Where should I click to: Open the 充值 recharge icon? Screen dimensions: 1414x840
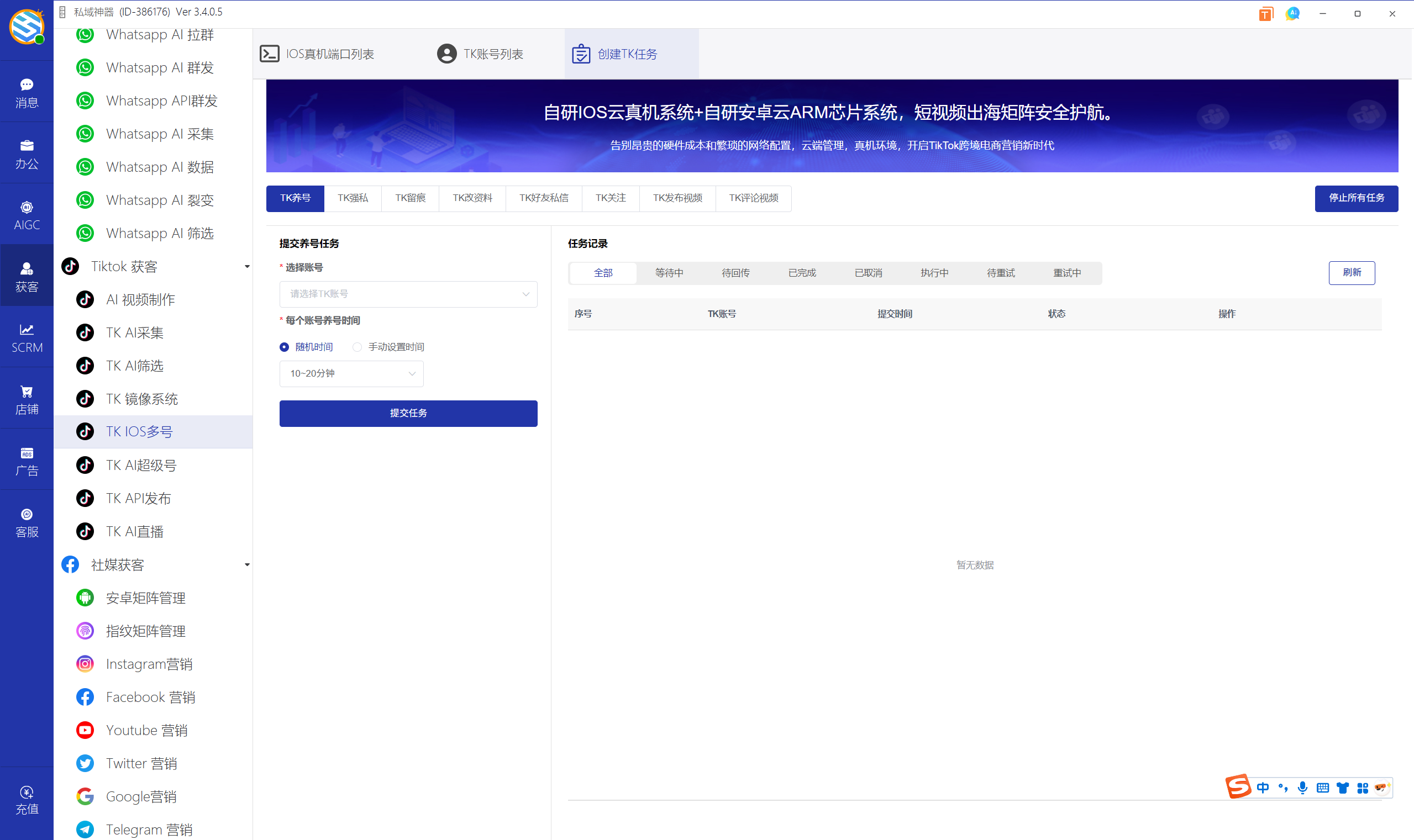[27, 798]
